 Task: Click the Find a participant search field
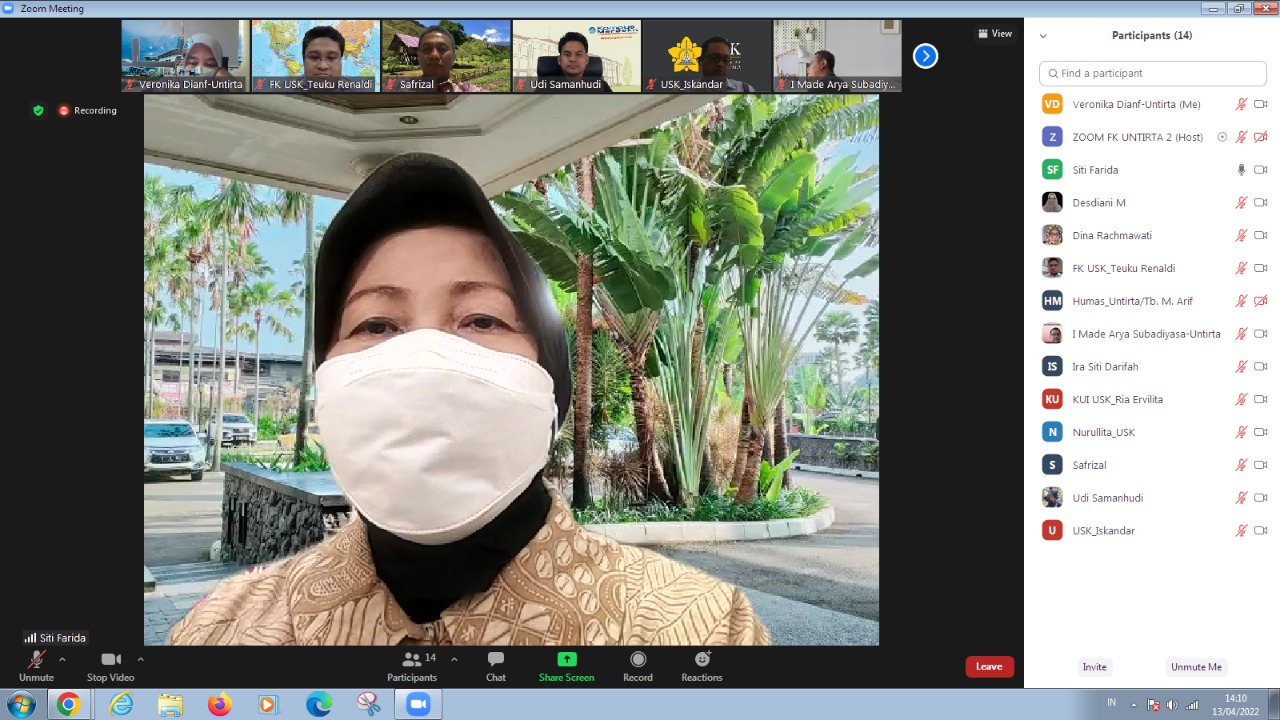[1152, 73]
